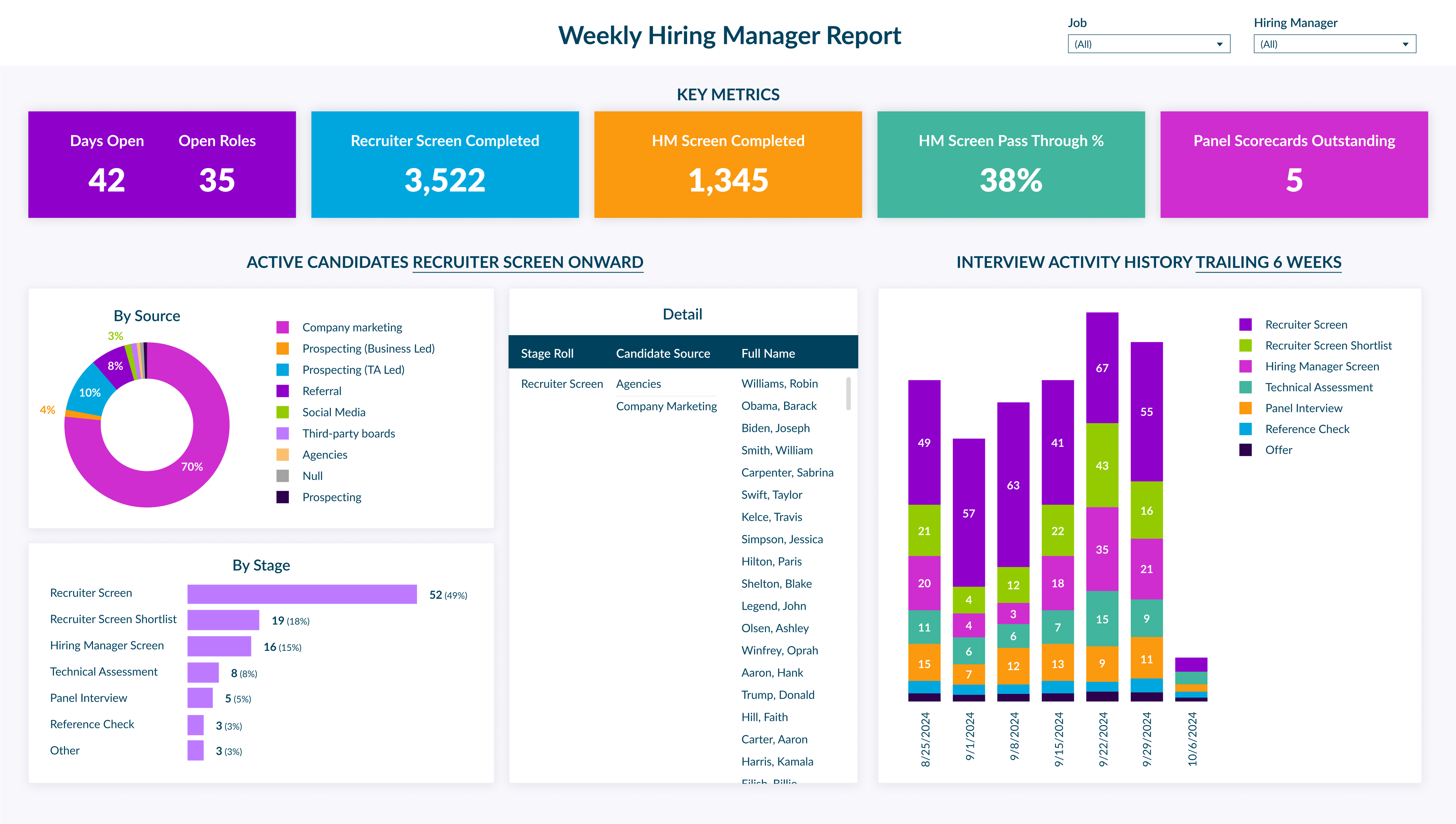The width and height of the screenshot is (1456, 824).
Task: Select candidate Winfrey, Oprah
Action: coord(779,650)
